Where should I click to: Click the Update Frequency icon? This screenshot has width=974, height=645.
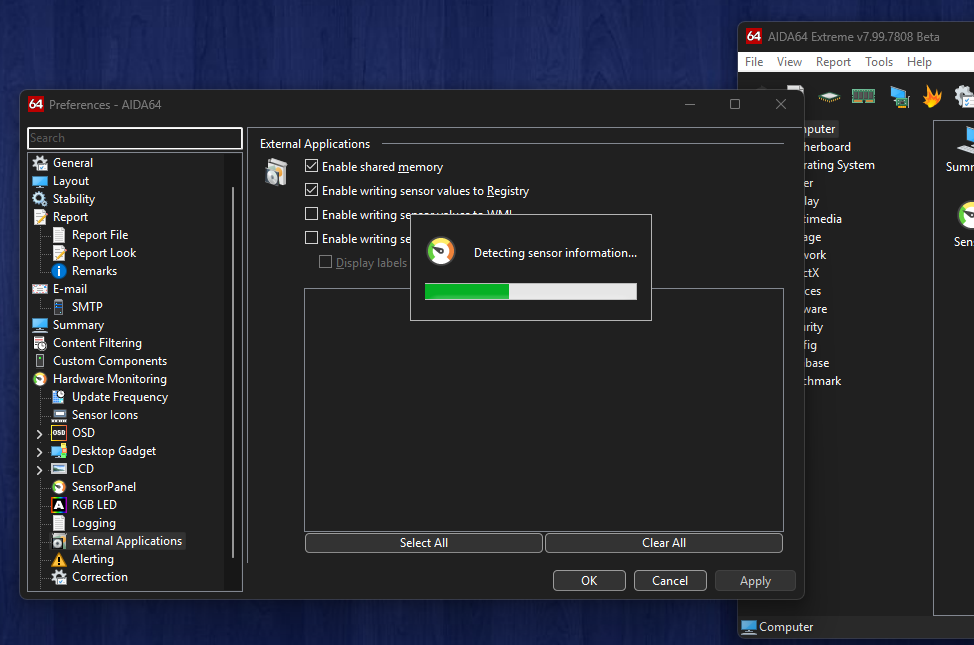[x=59, y=396]
